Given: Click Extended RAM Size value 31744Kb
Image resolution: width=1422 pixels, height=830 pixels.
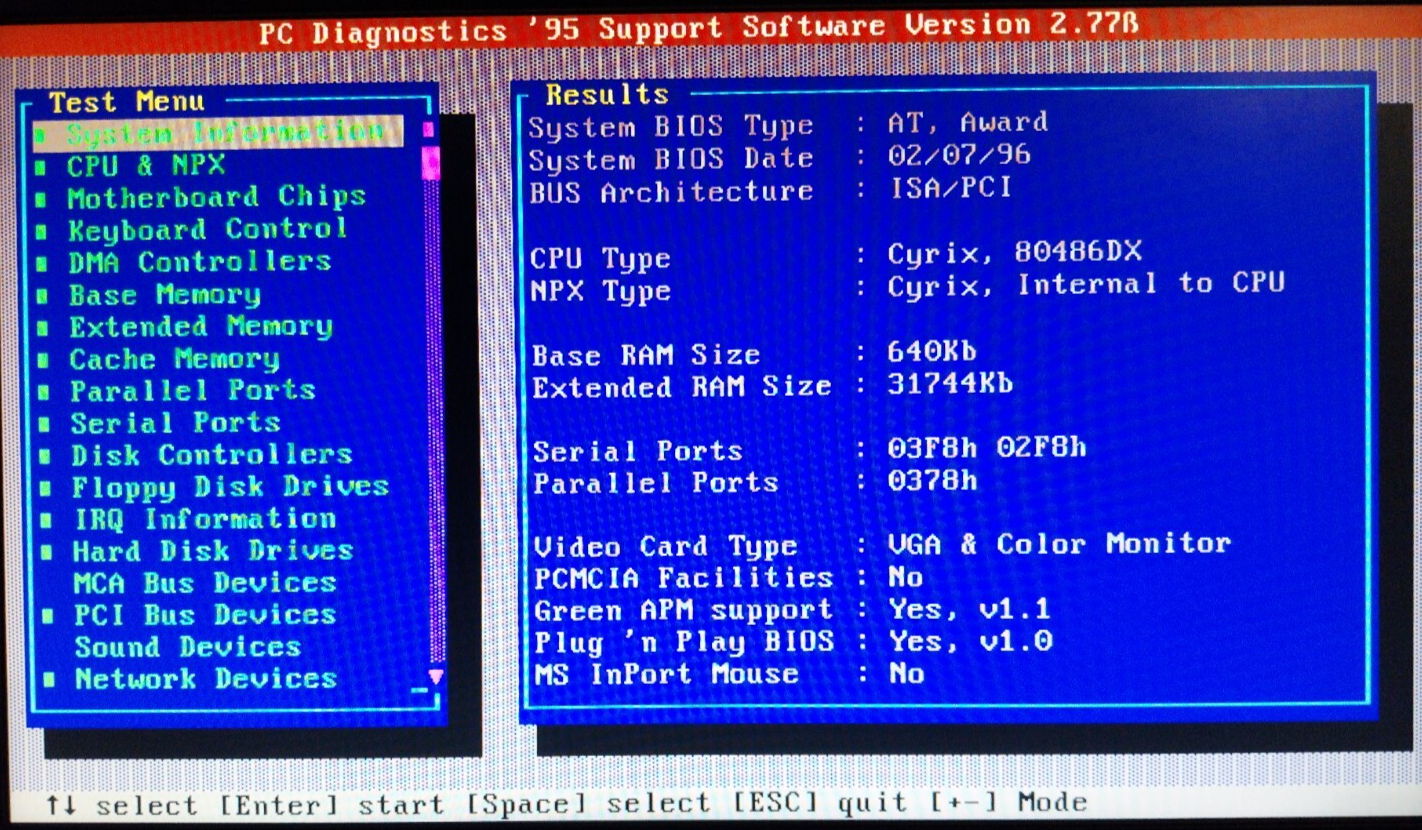Looking at the screenshot, I should 950,384.
